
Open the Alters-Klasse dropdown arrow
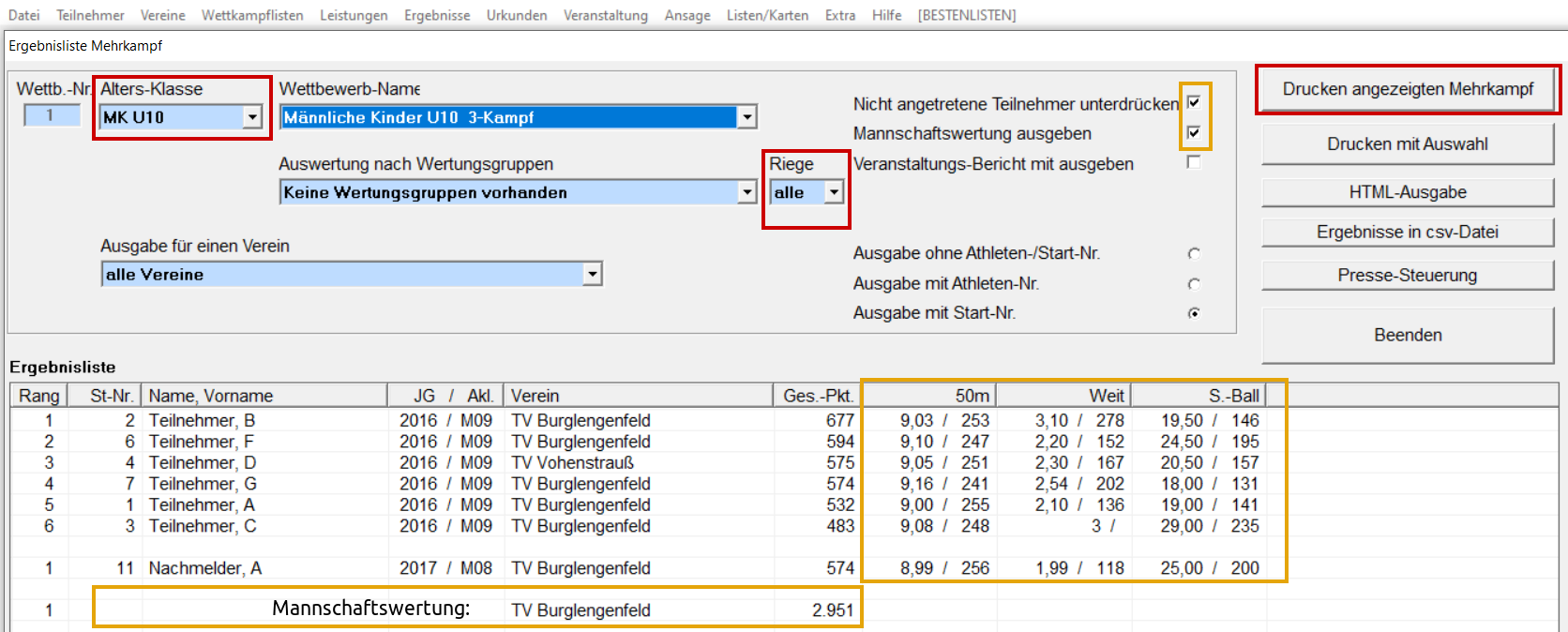(x=252, y=117)
